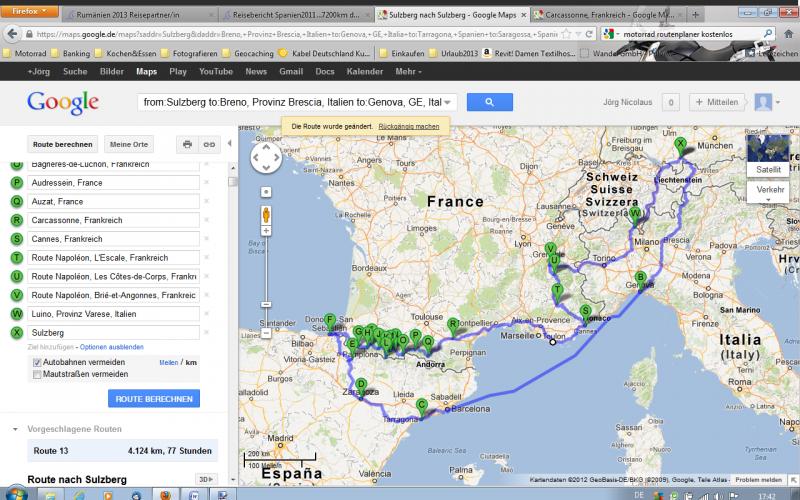Open the Geocaching bookmarks folder
The image size is (800, 500).
tap(248, 53)
